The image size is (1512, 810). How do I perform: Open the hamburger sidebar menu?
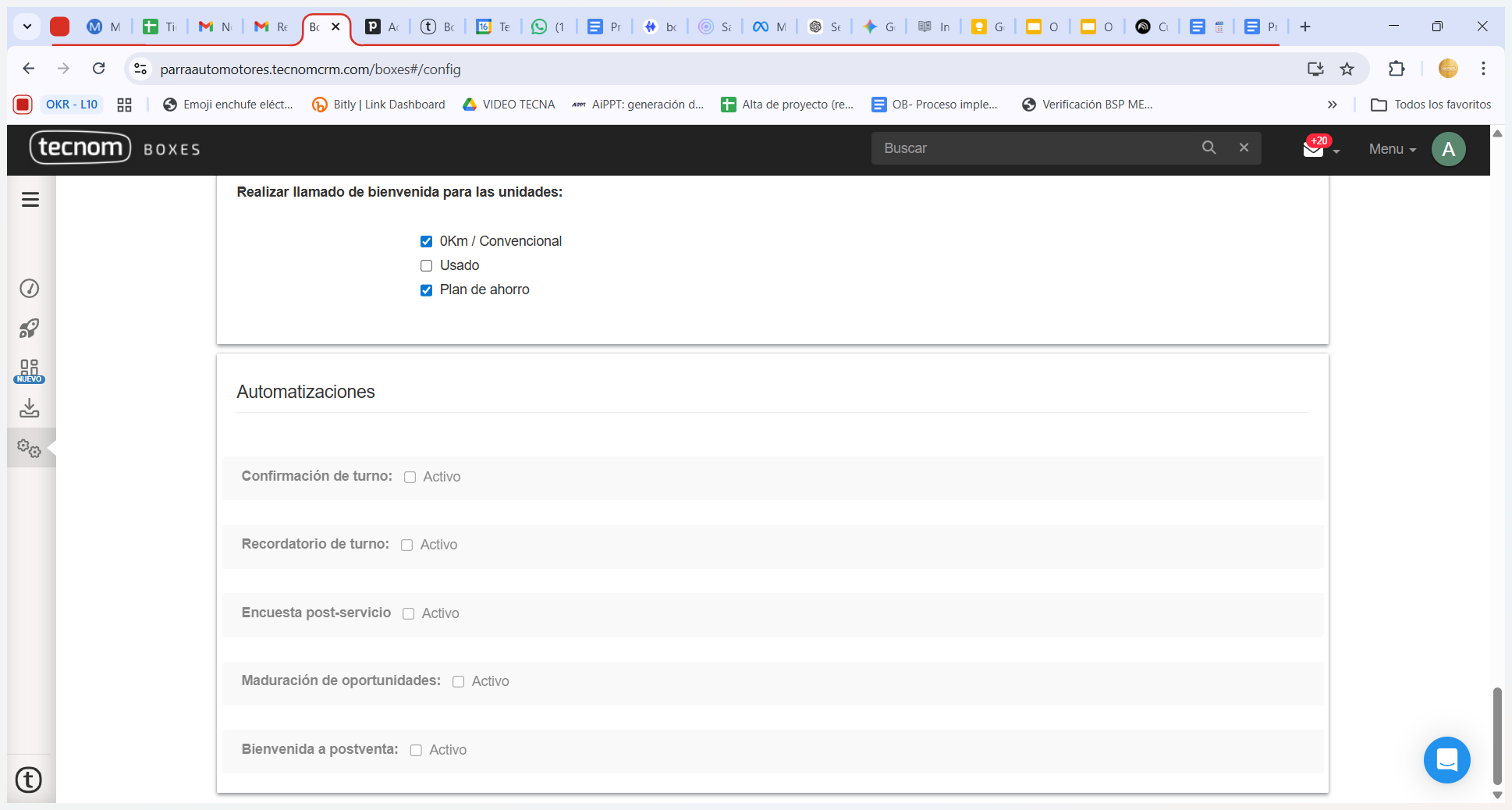click(30, 200)
